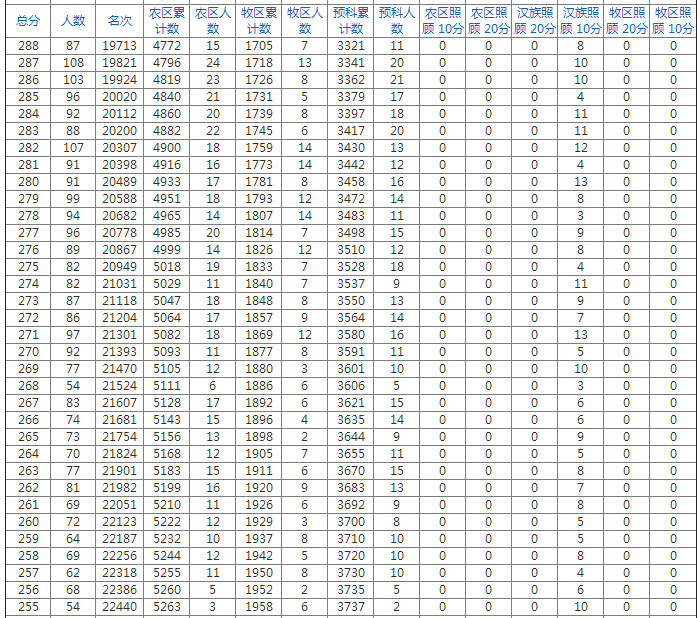The image size is (700, 618).
Task: Open the 汉族照顾 10分 header link
Action: tap(580, 20)
